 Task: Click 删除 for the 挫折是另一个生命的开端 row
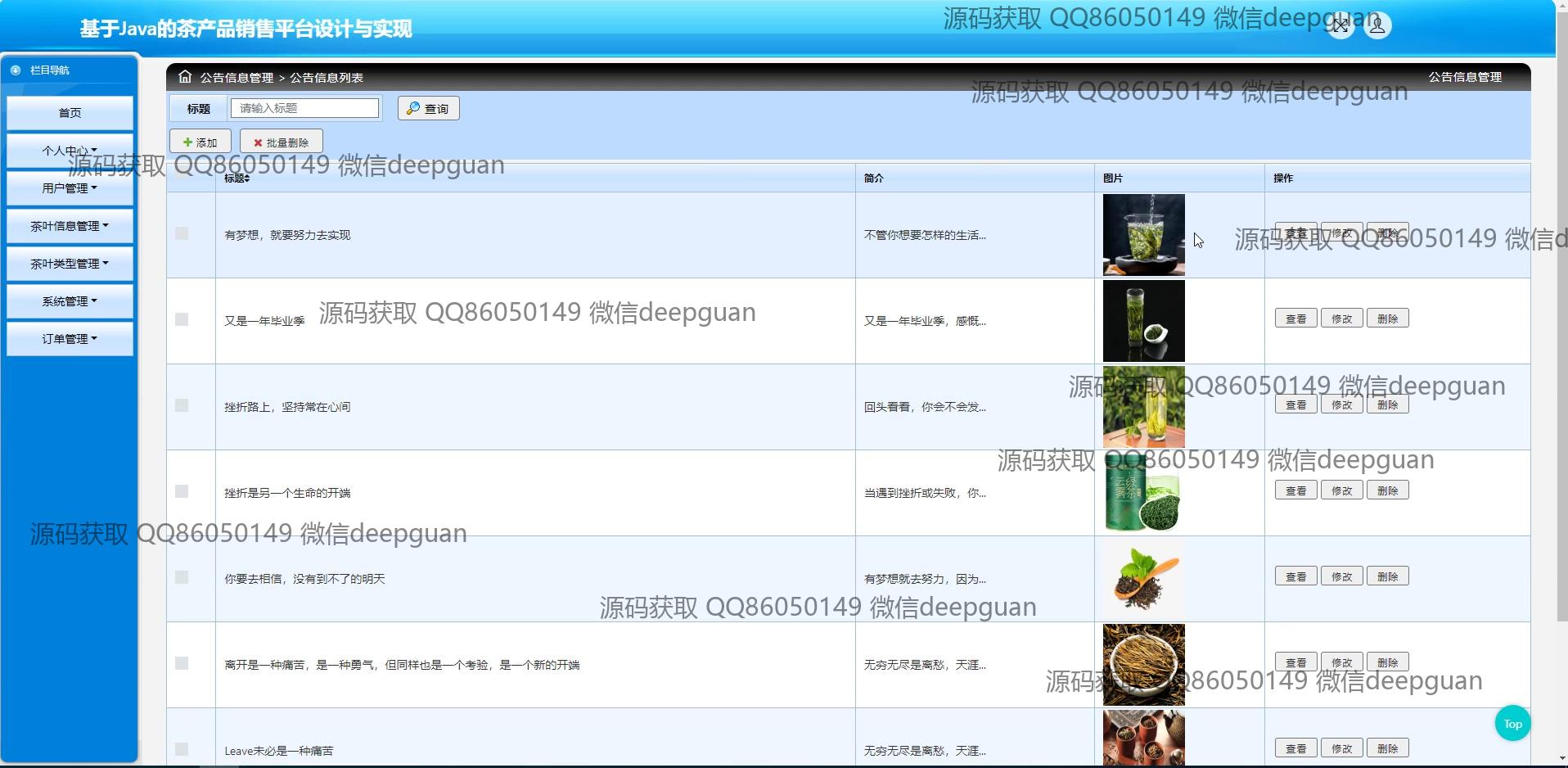click(1387, 490)
